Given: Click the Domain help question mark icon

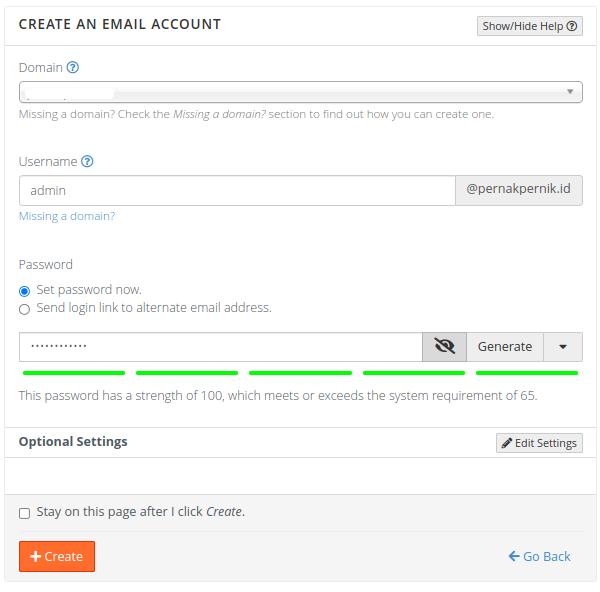Looking at the screenshot, I should point(73,68).
